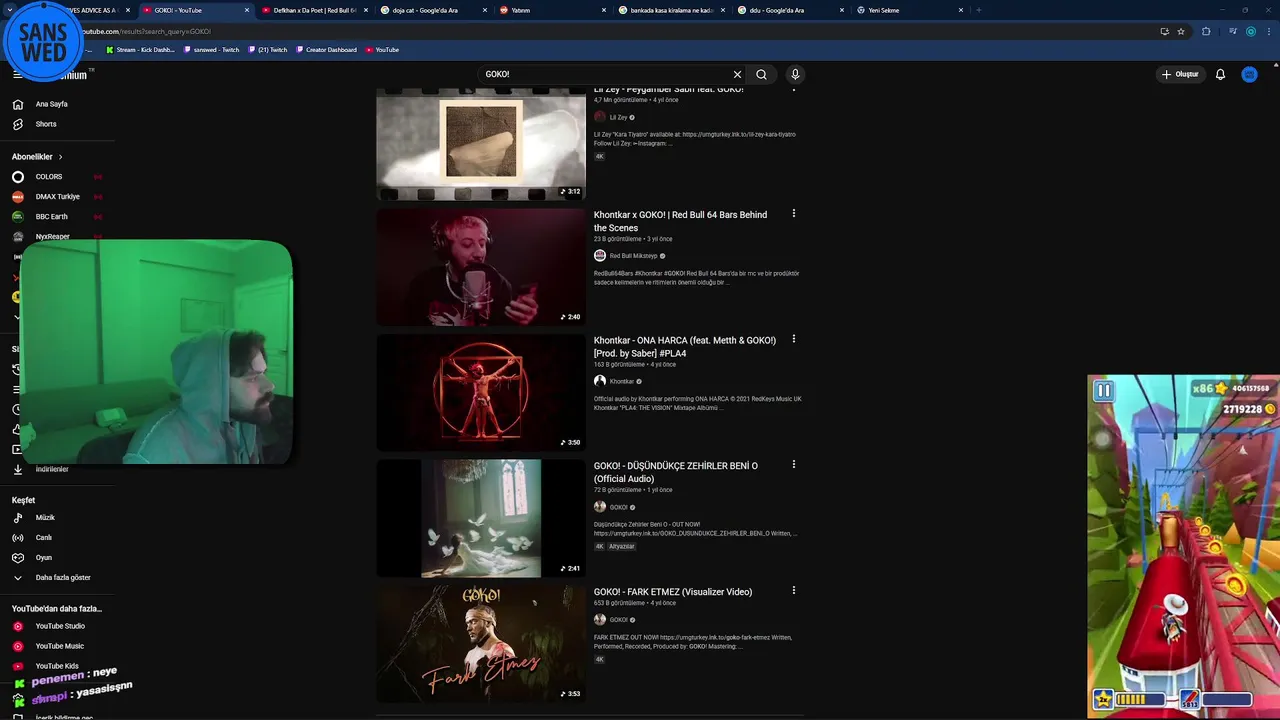Close the Yeni Sekme tab
The width and height of the screenshot is (1280, 720).
[x=961, y=10]
